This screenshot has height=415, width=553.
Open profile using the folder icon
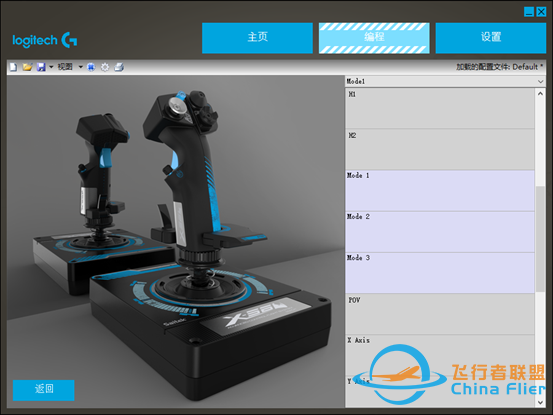(x=27, y=67)
